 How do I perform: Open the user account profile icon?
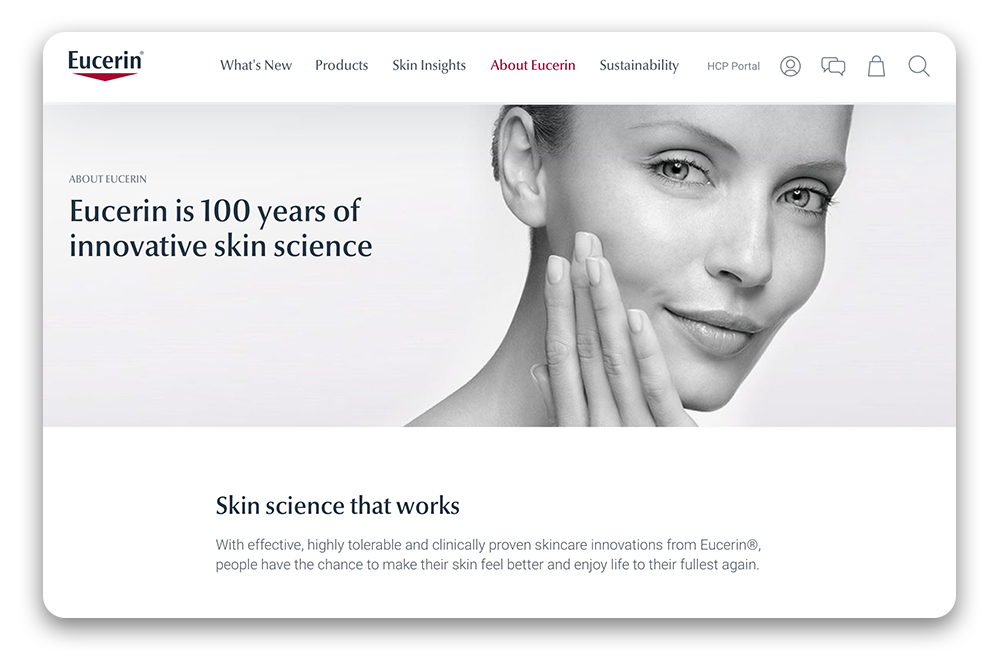(x=790, y=66)
